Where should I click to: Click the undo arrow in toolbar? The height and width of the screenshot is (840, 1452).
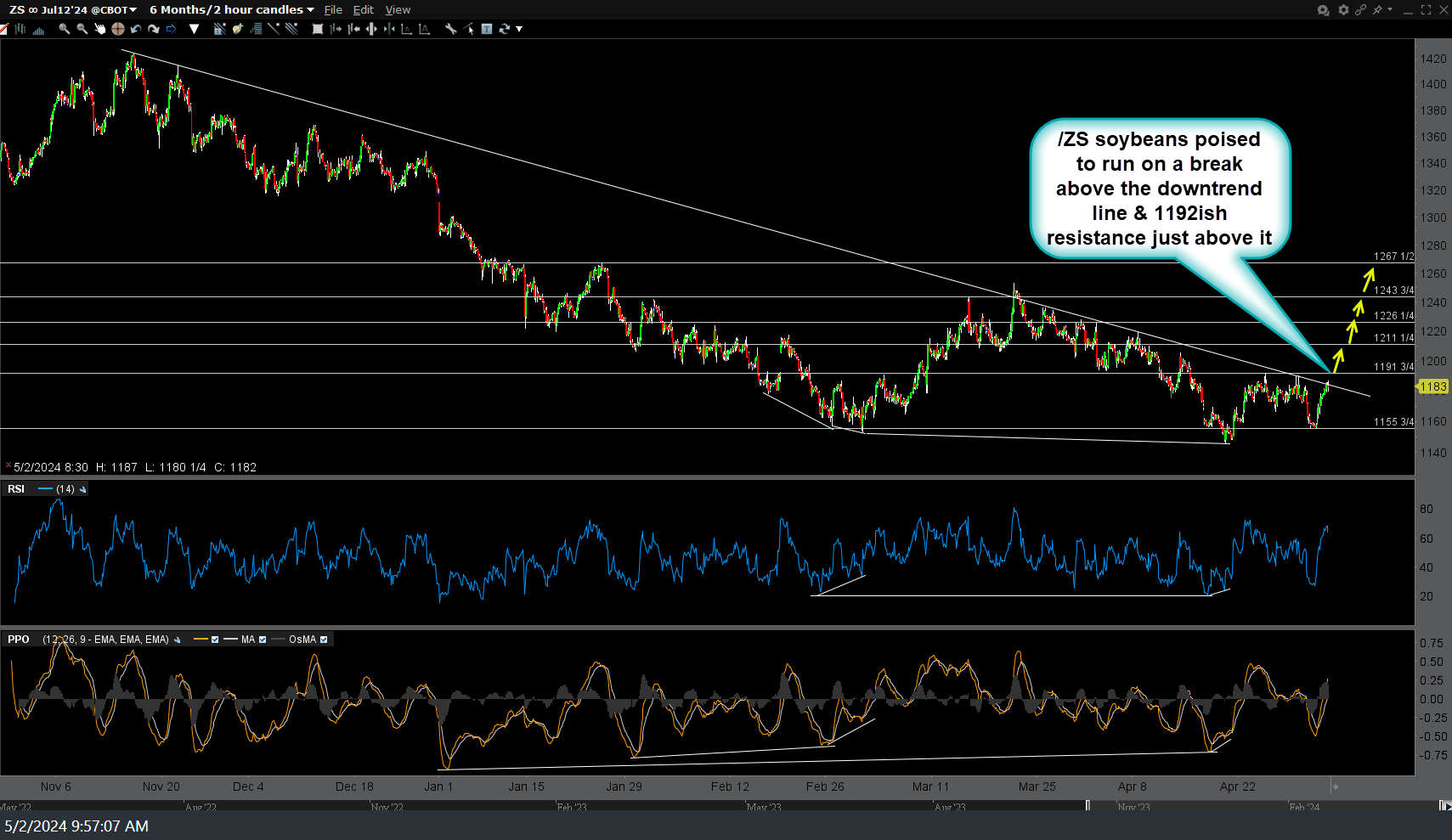click(136, 29)
